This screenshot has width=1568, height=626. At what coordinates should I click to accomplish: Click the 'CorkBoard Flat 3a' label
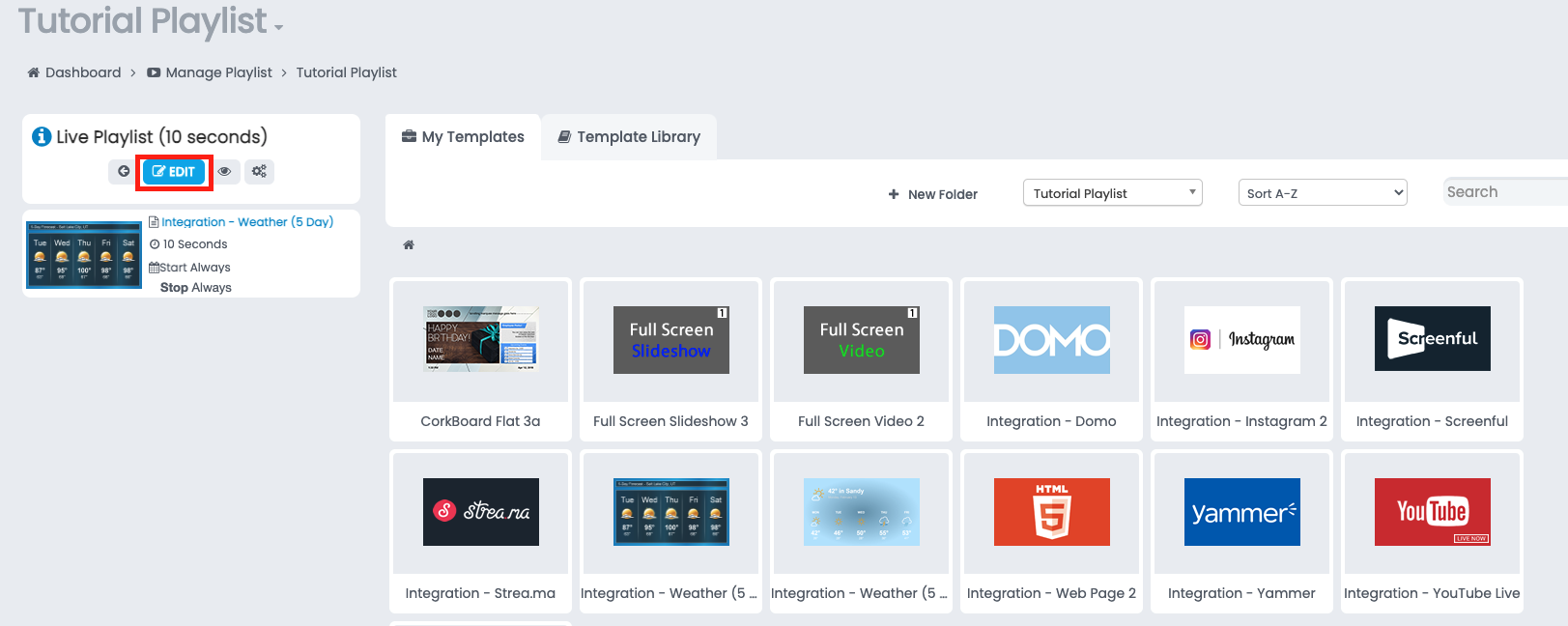click(480, 421)
